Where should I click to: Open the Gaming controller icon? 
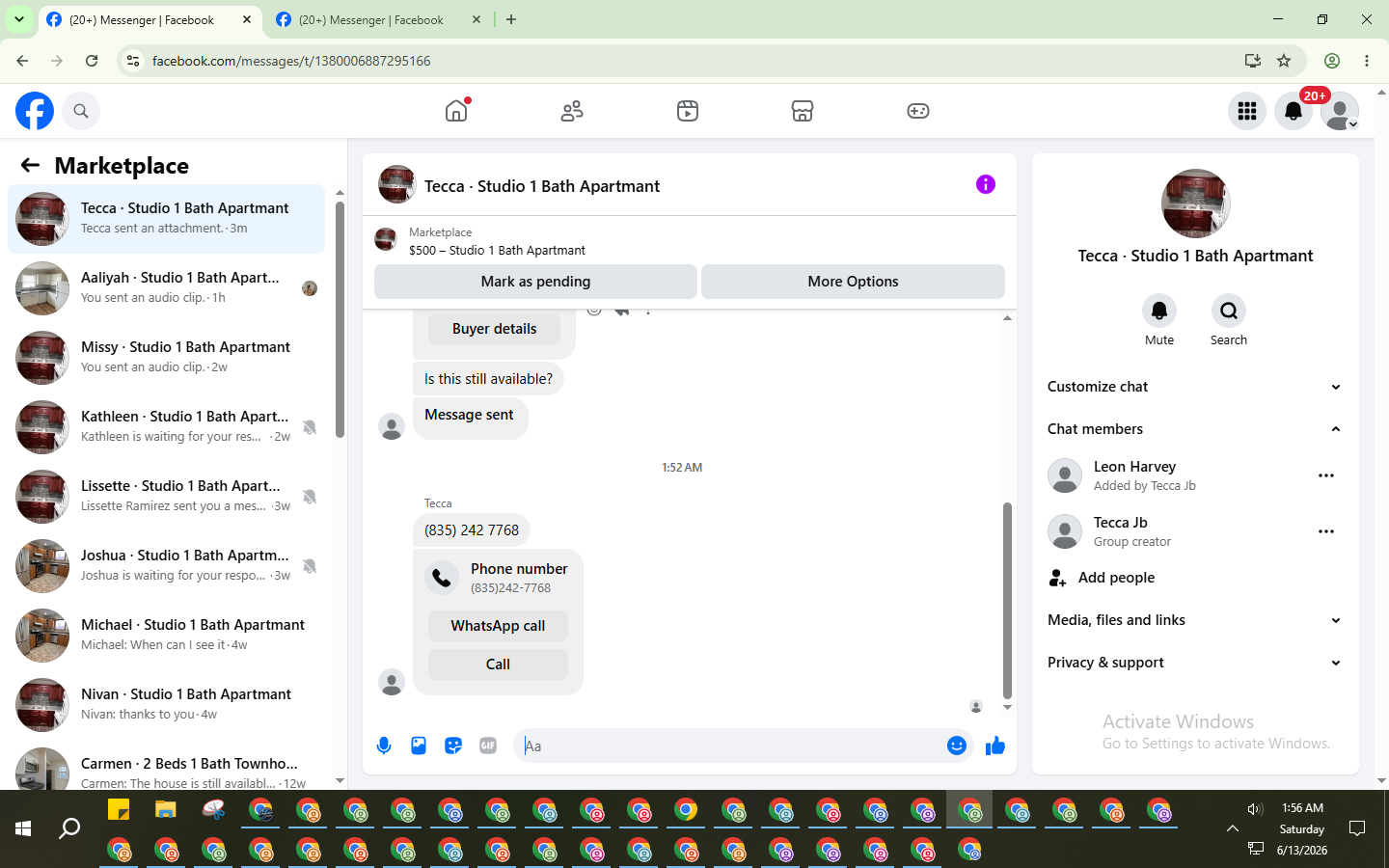(x=918, y=111)
